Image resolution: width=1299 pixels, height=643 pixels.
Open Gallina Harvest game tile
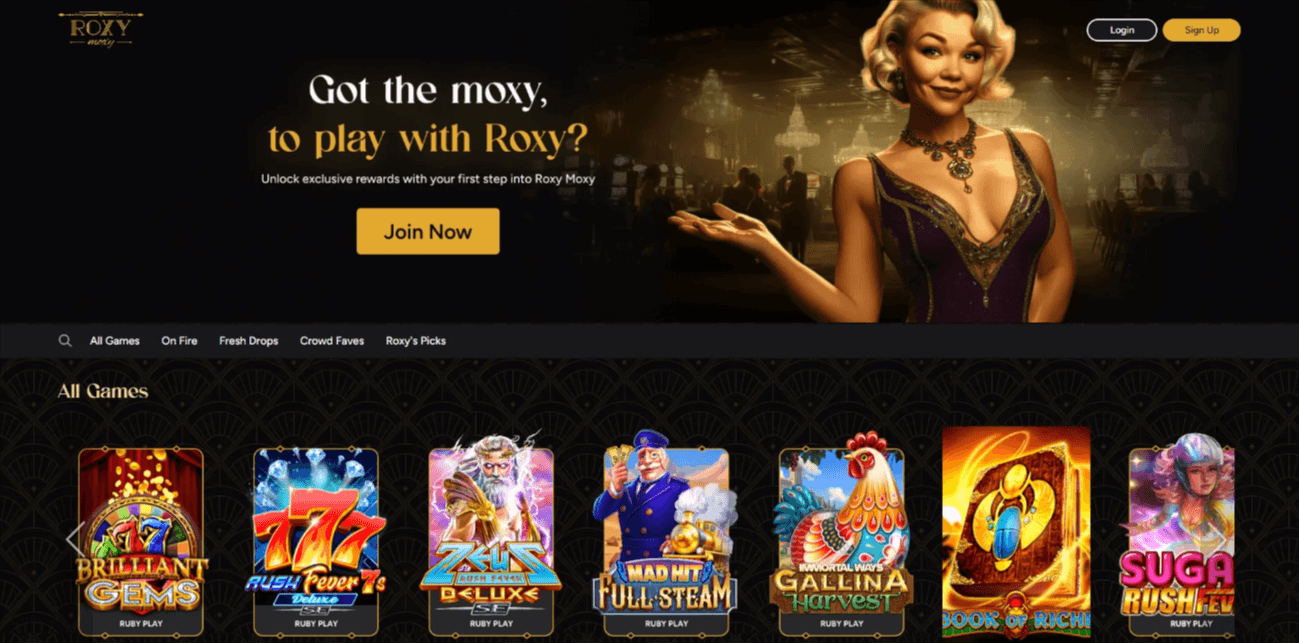[841, 541]
